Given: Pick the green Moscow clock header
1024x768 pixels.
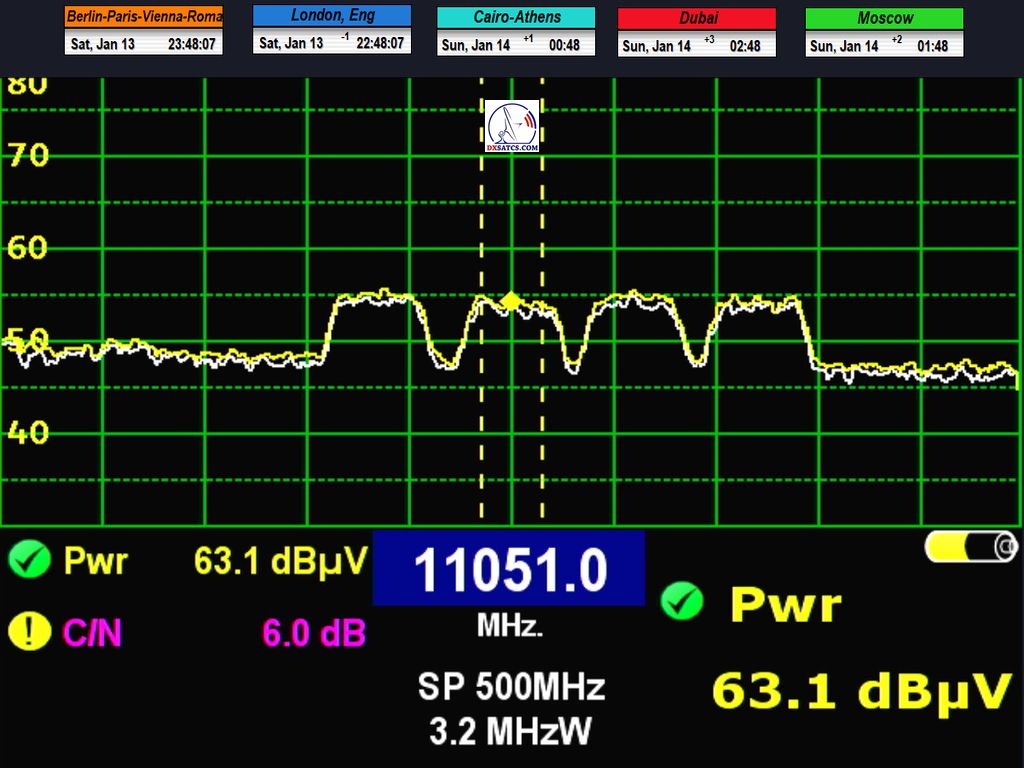Looking at the screenshot, I should (x=884, y=18).
